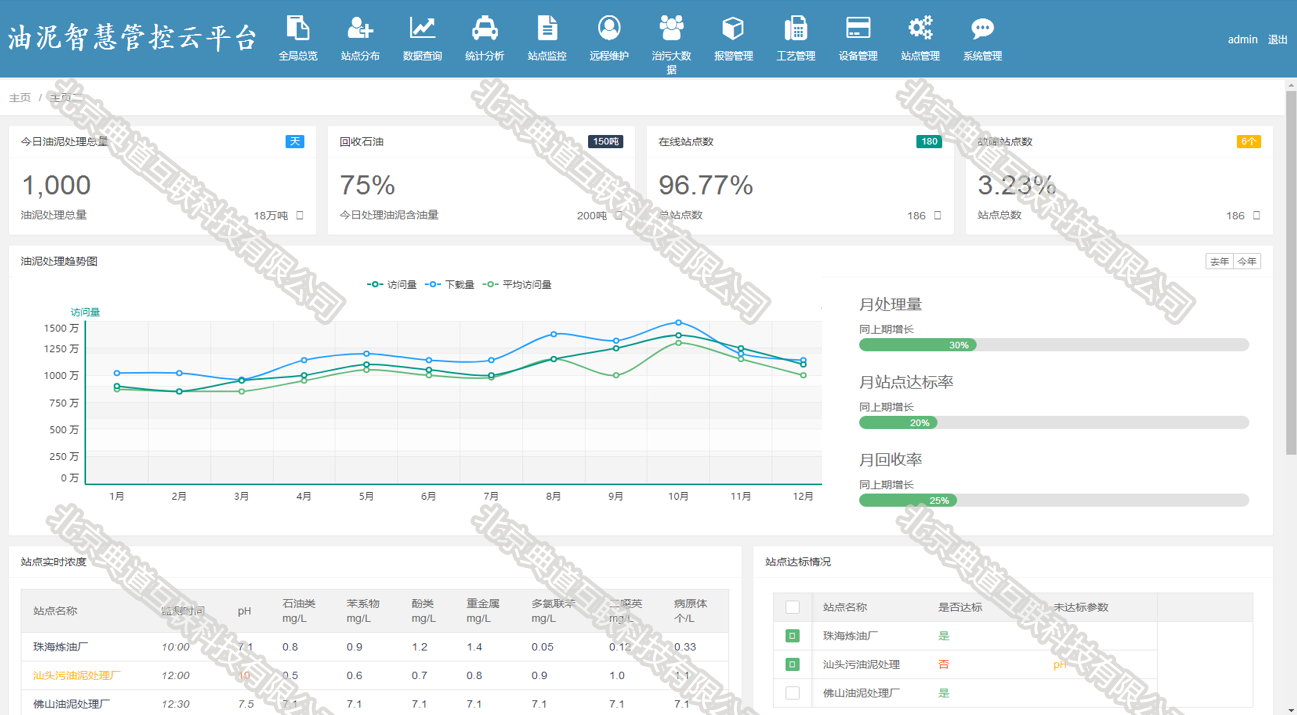Click the 否 status for 汕头污油泥处理

click(x=944, y=664)
